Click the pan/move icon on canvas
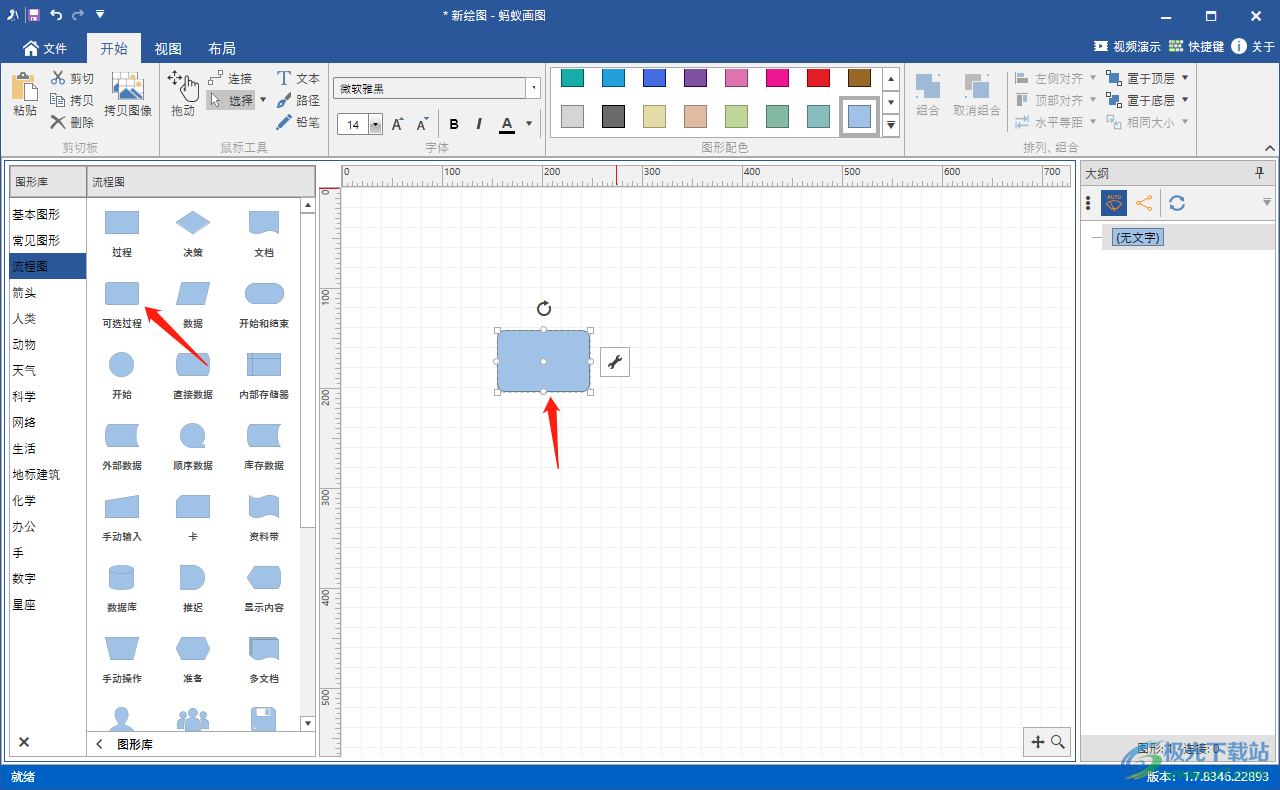1280x790 pixels. coord(1037,742)
